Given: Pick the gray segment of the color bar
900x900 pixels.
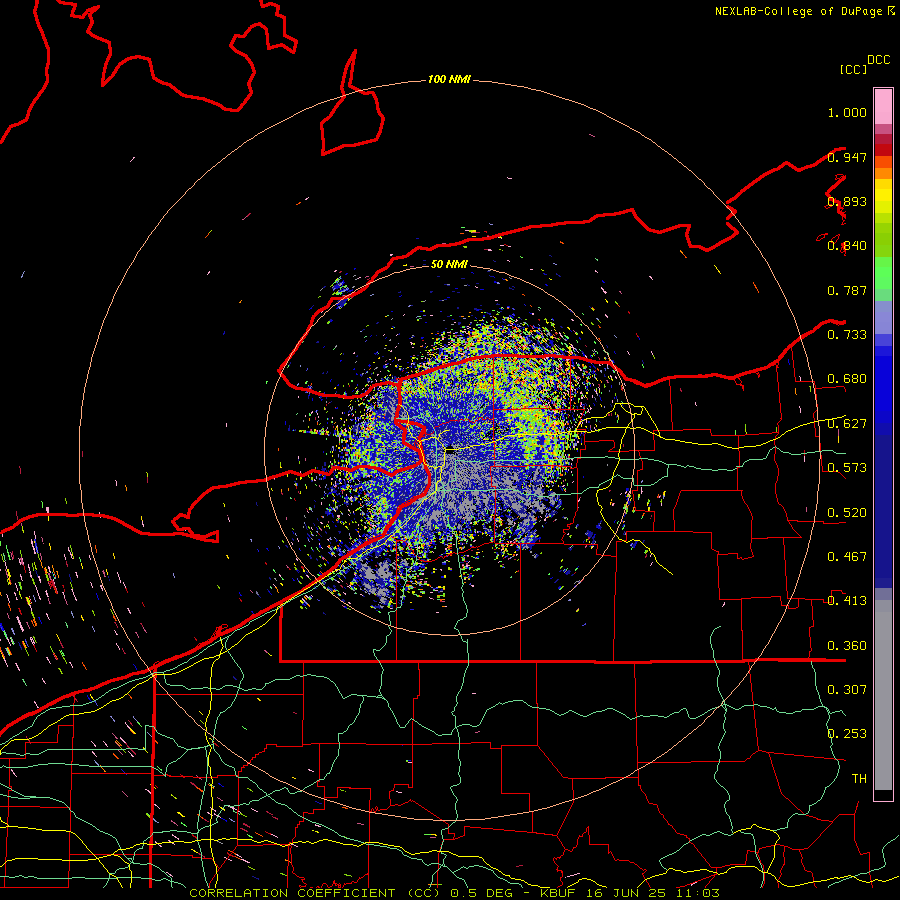Looking at the screenshot, I should [x=883, y=695].
